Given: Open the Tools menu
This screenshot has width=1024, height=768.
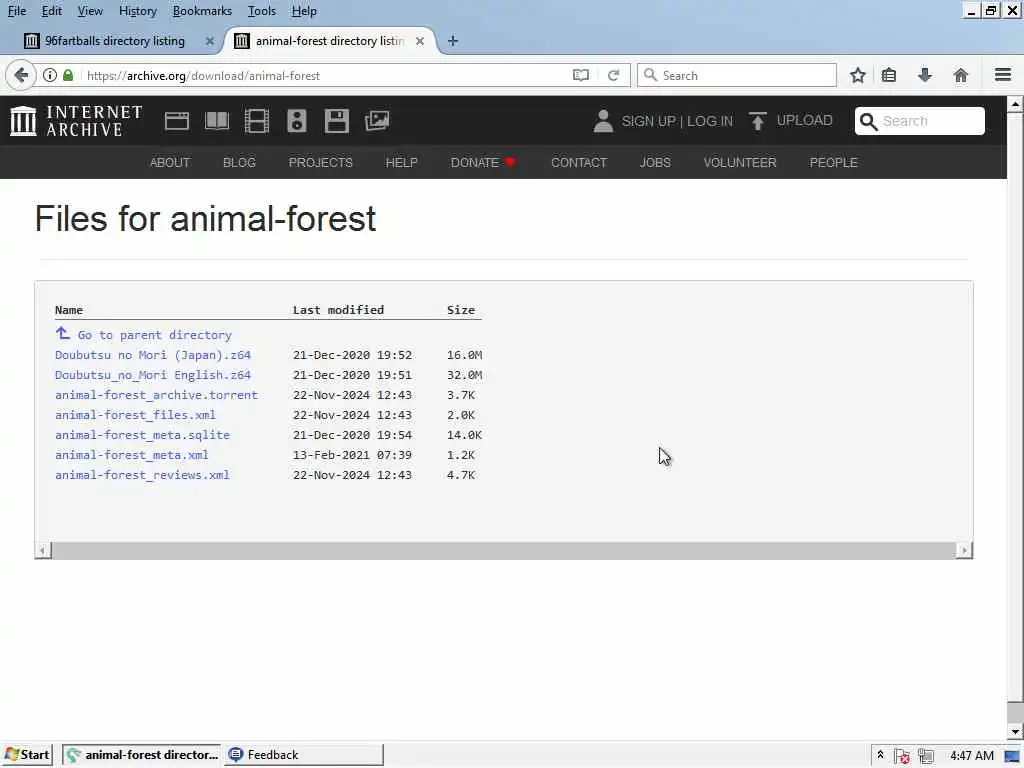Looking at the screenshot, I should click(262, 11).
